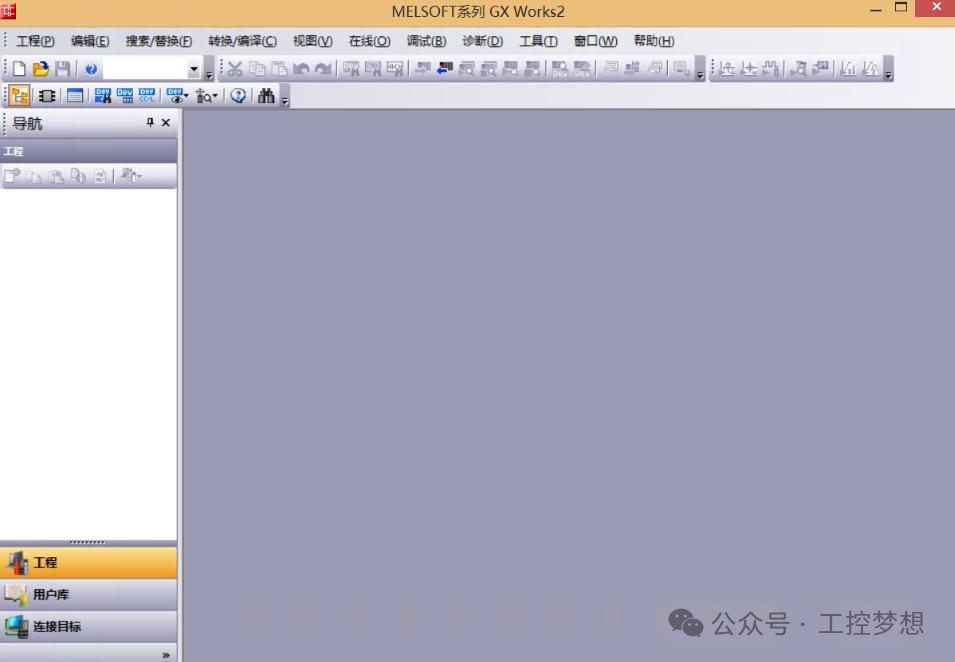Screen dimensions: 955x662
Task: Create a new project with the blank page icon
Action: point(19,69)
